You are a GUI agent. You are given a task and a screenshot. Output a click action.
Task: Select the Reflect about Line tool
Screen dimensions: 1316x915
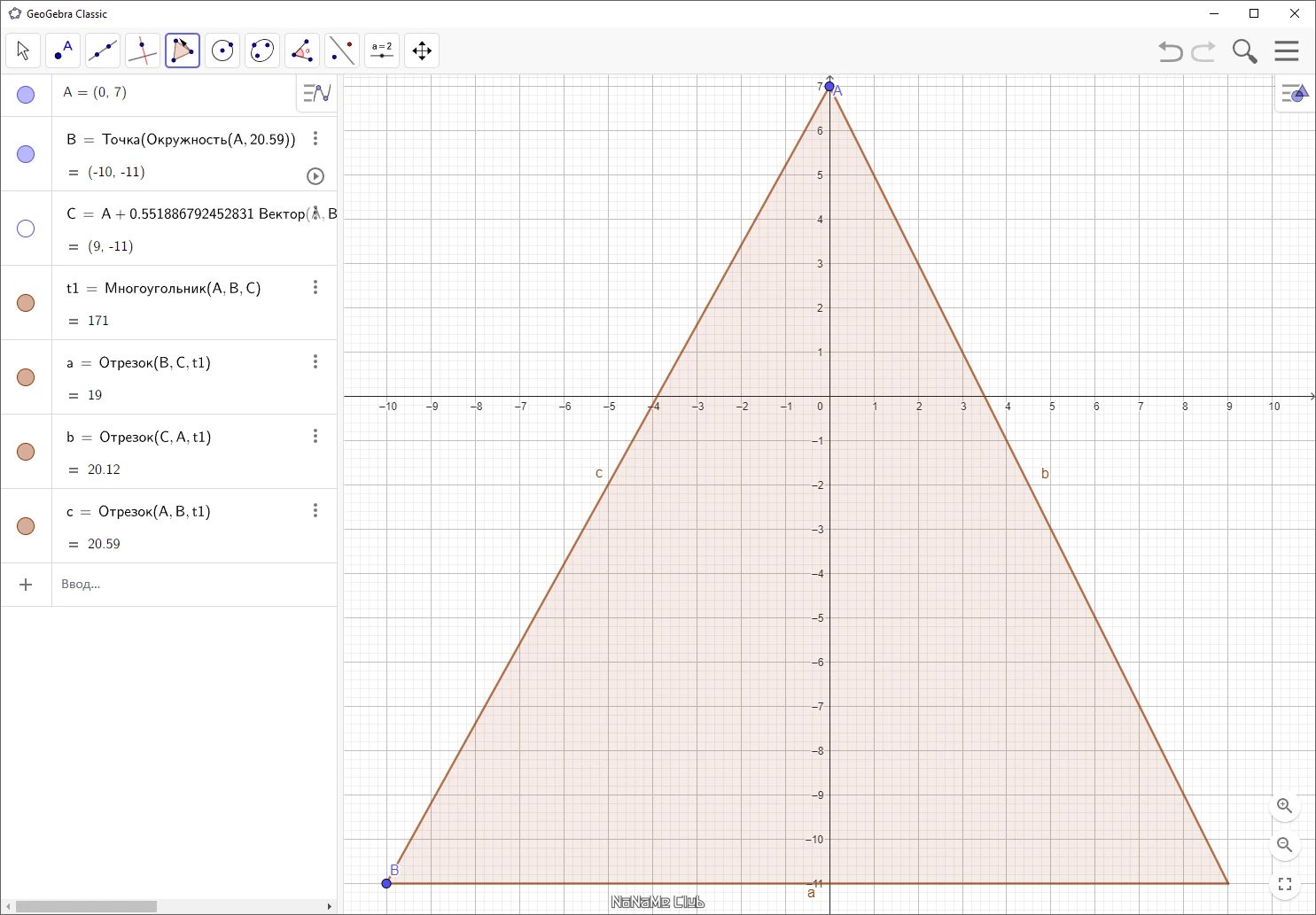(342, 50)
